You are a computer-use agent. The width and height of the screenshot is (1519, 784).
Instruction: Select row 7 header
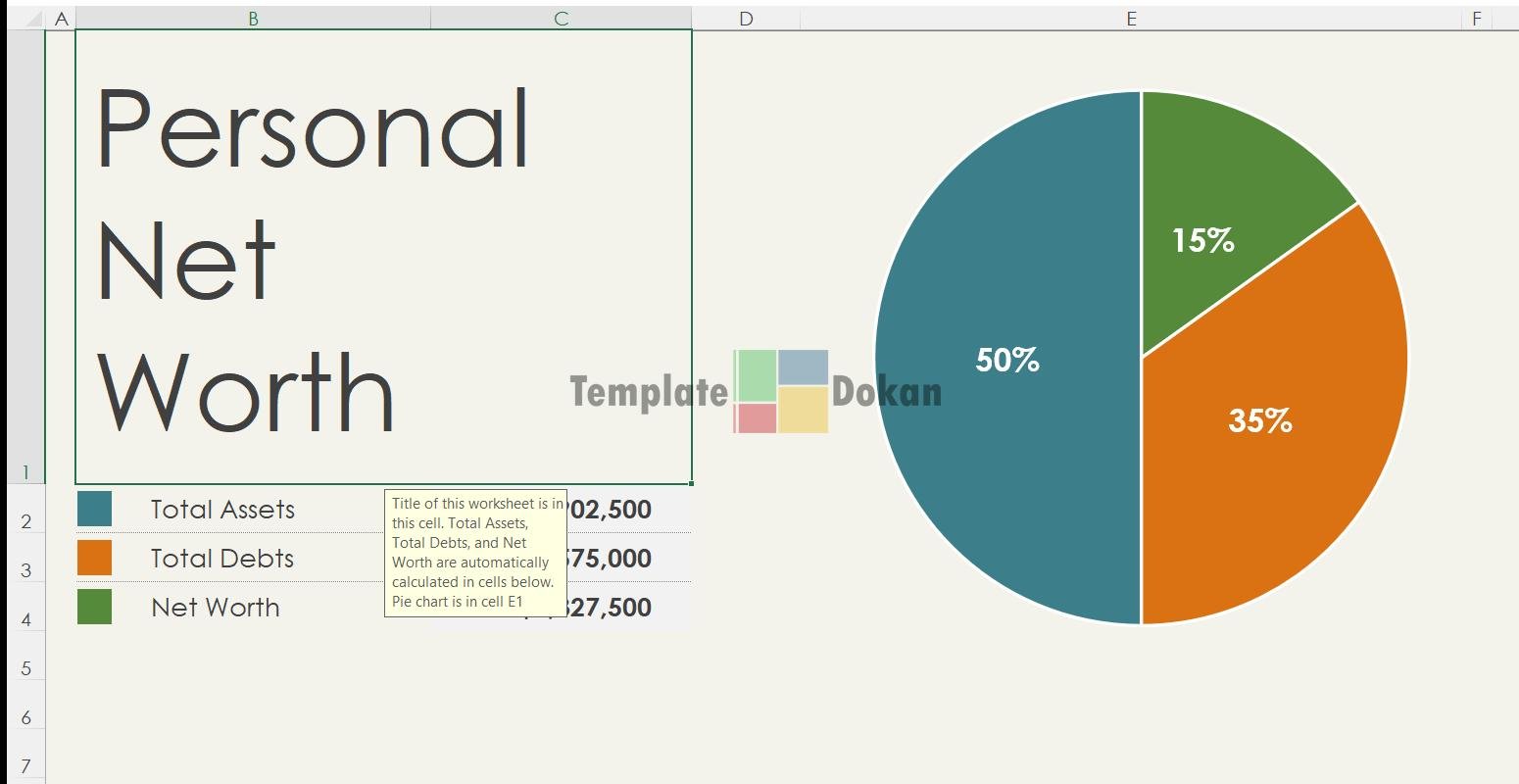25,766
